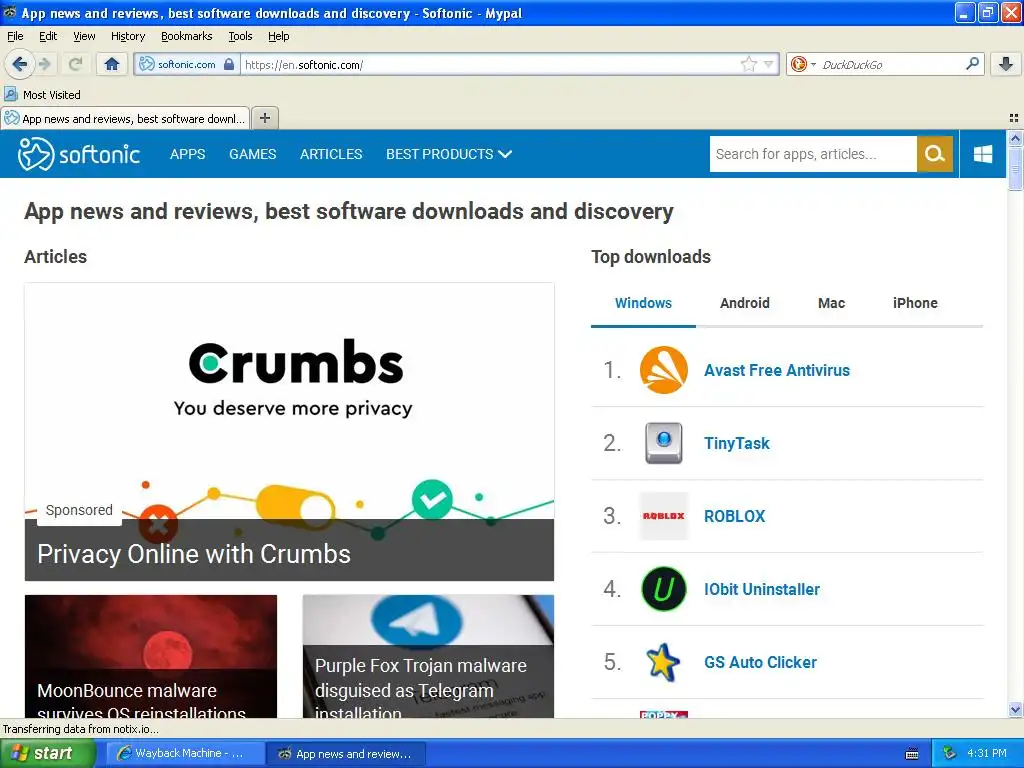Open the Avast Free Antivirus link
Image resolution: width=1024 pixels, height=768 pixels.
click(x=776, y=370)
